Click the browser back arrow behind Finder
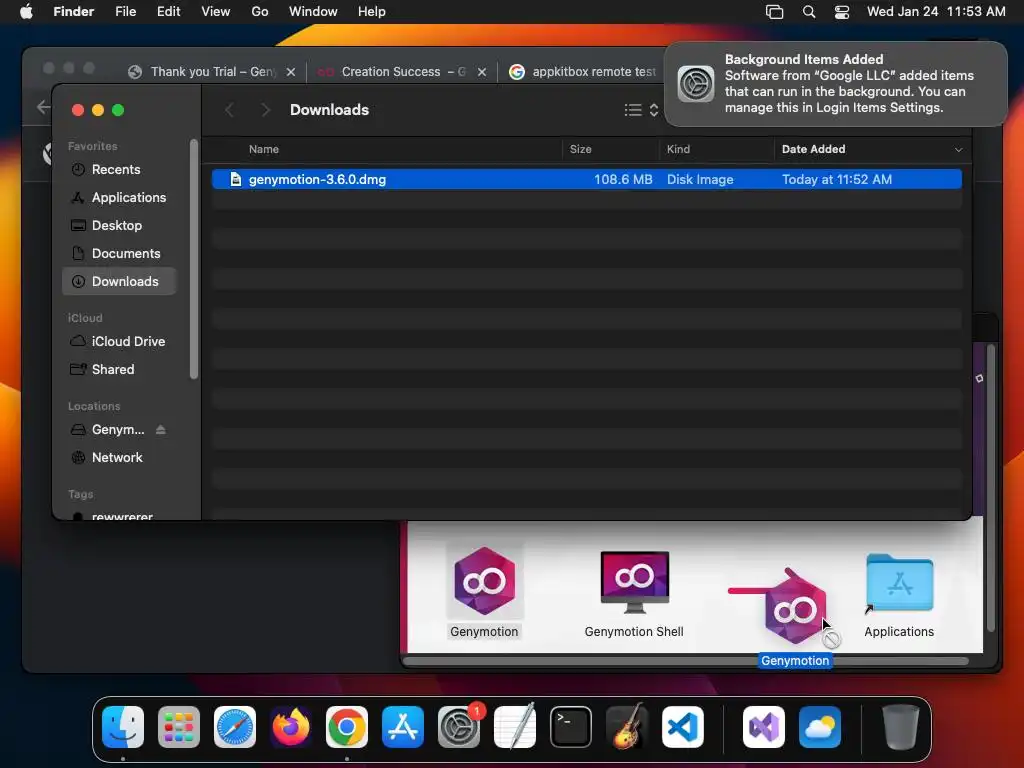 43,107
